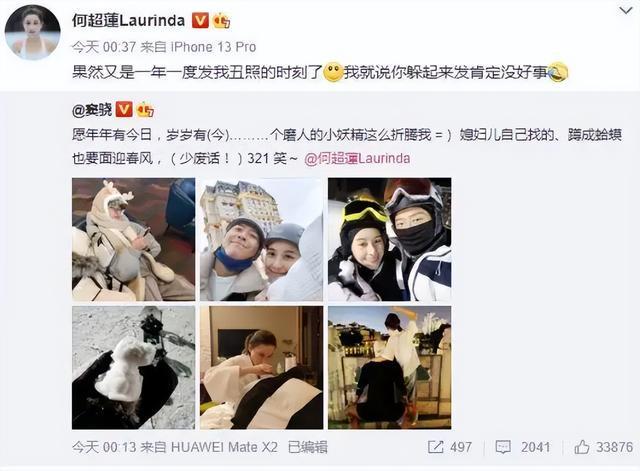View the reindeer hood photo thumbnail

coord(133,239)
